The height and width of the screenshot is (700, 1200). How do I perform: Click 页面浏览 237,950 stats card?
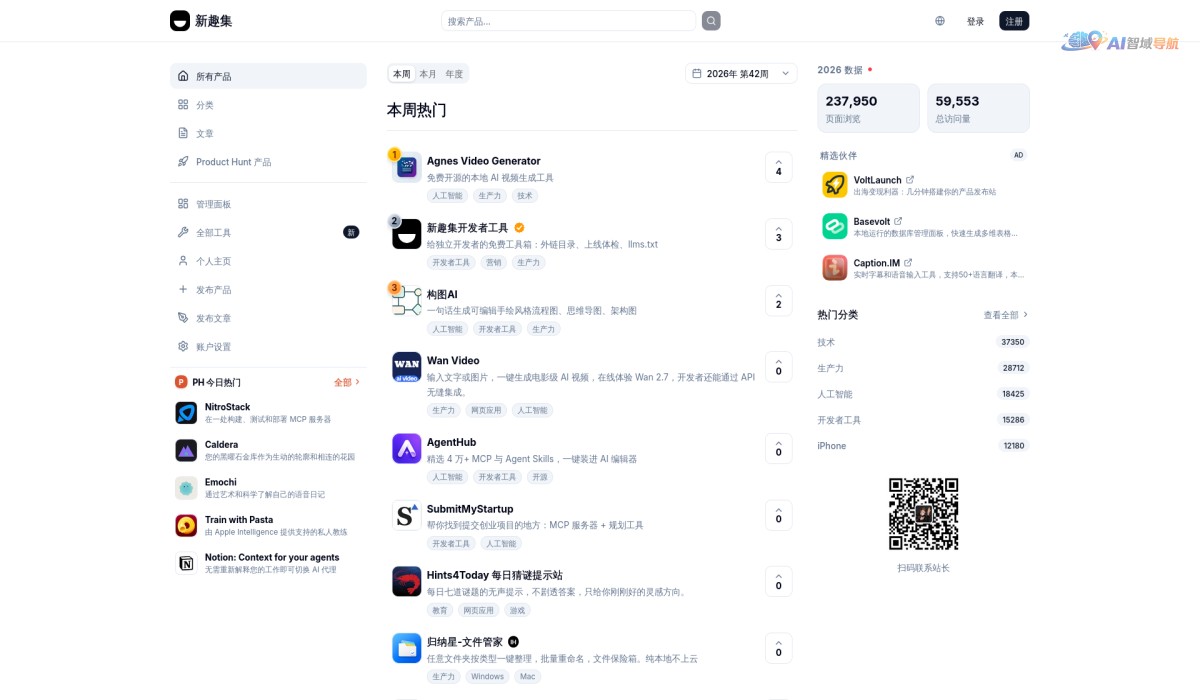[x=868, y=108]
